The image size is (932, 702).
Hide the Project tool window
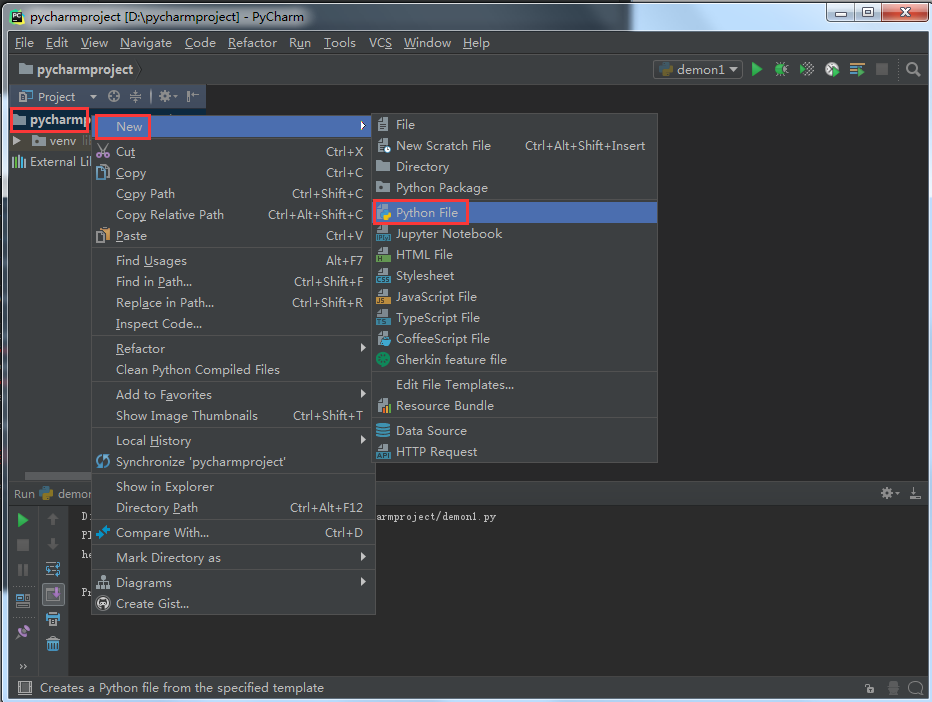point(193,96)
